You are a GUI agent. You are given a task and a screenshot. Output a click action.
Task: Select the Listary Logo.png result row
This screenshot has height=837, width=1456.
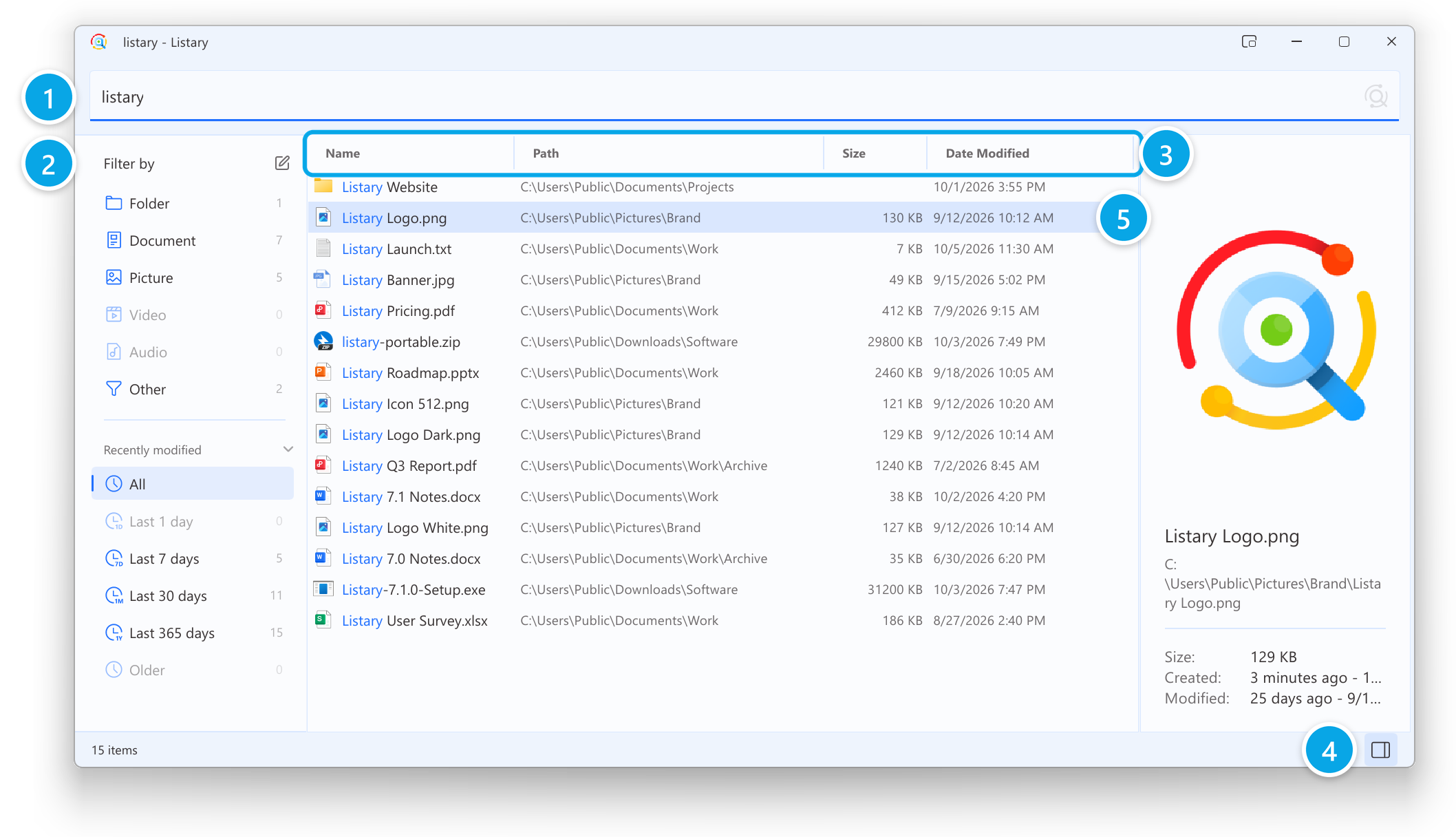tap(722, 218)
